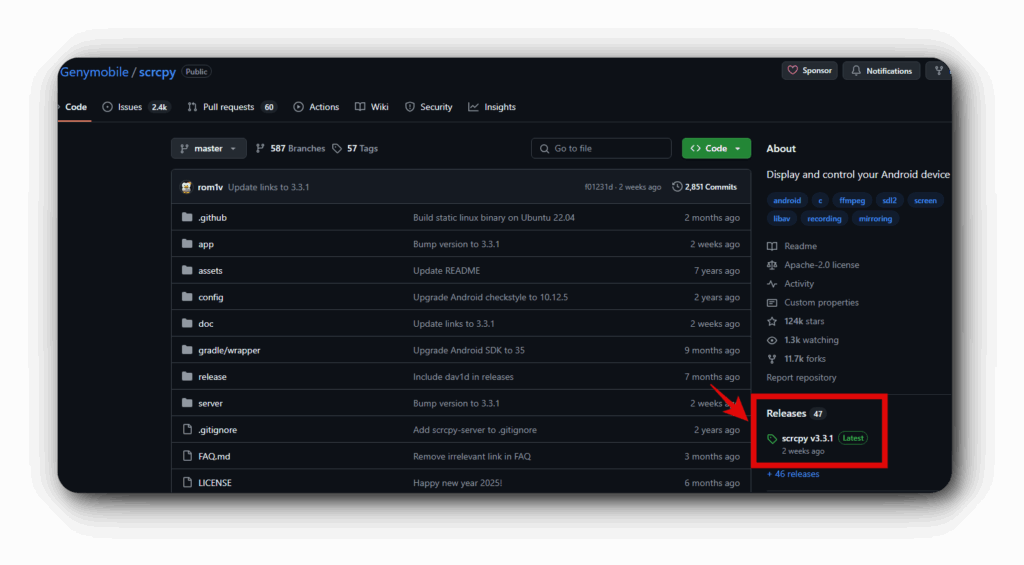Open commit 'Build static linux binary on Ubuntu 22.04'
The height and width of the screenshot is (565, 1024).
click(x=494, y=218)
